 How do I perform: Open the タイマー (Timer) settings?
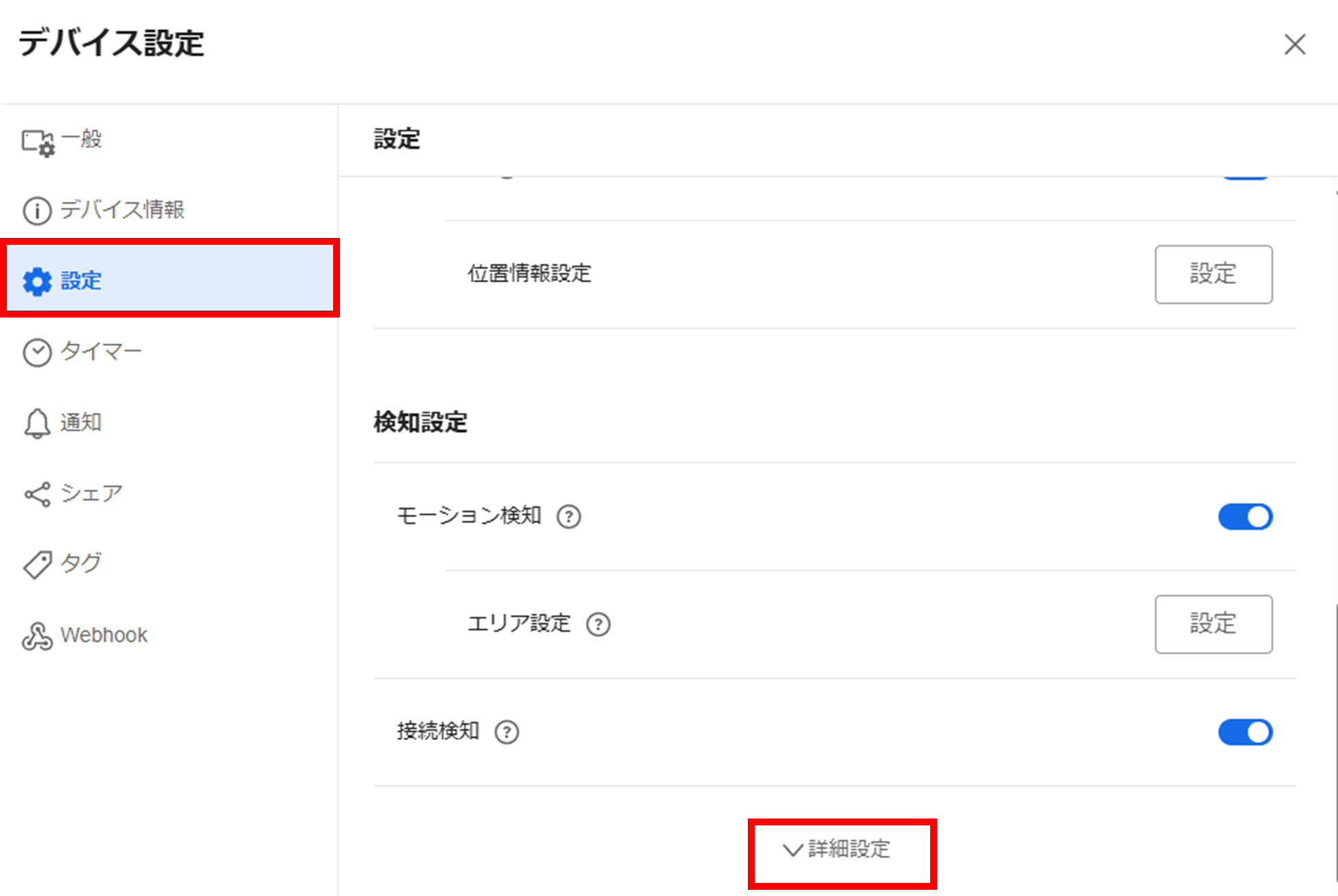(101, 351)
